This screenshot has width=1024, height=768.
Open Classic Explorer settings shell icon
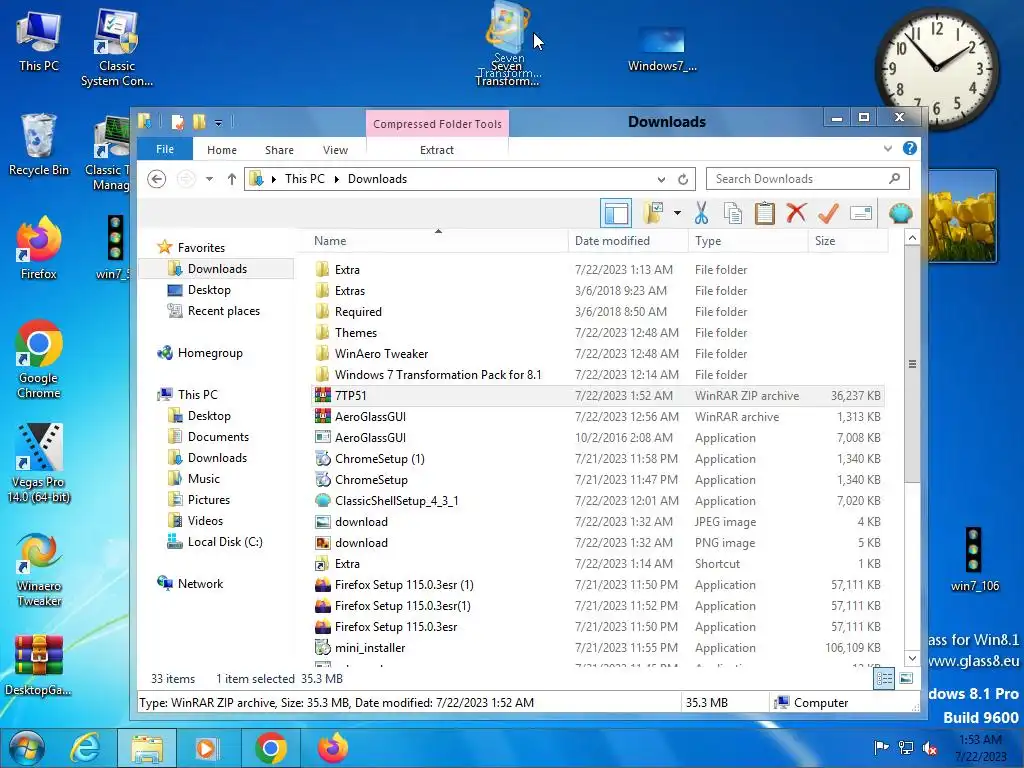[901, 213]
